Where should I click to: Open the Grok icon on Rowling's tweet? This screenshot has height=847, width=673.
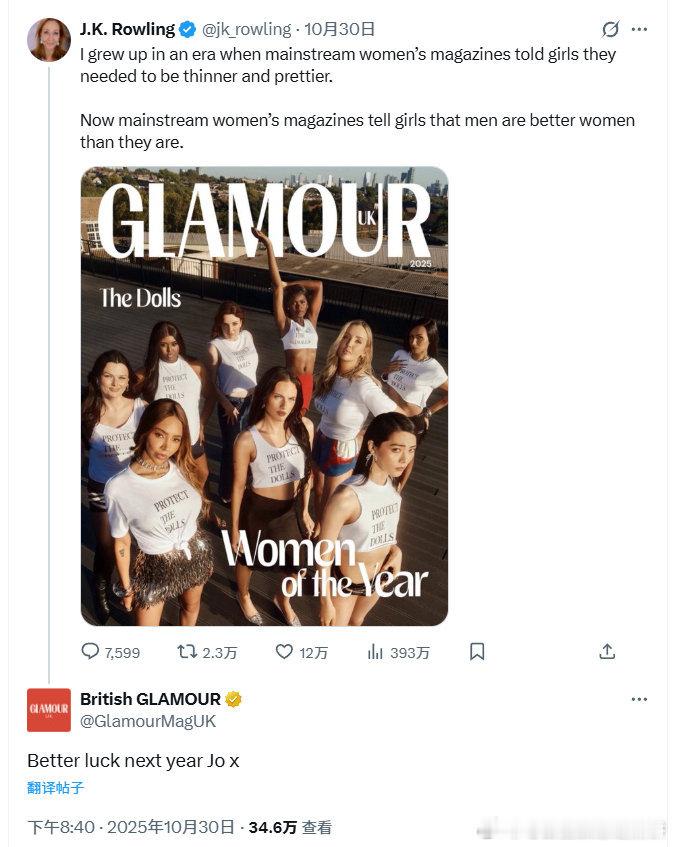tap(611, 29)
